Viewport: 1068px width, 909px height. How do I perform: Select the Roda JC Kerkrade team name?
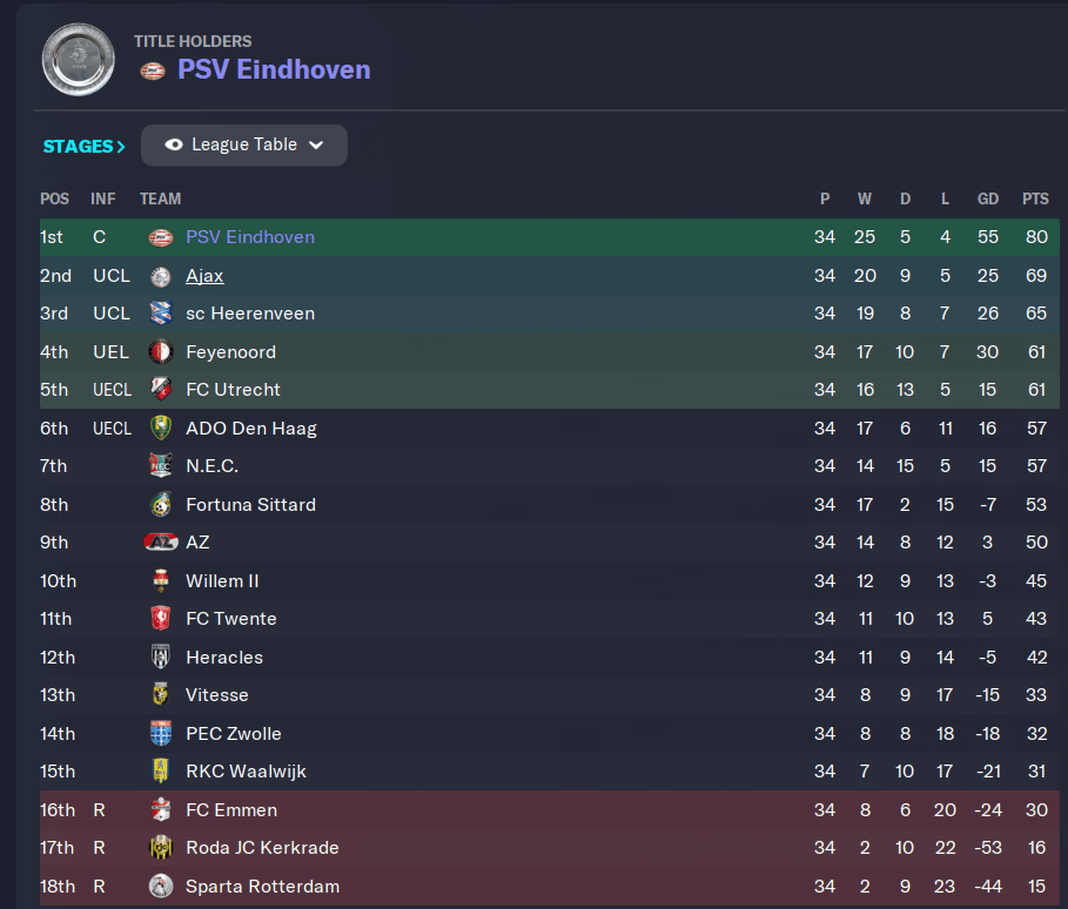point(262,848)
